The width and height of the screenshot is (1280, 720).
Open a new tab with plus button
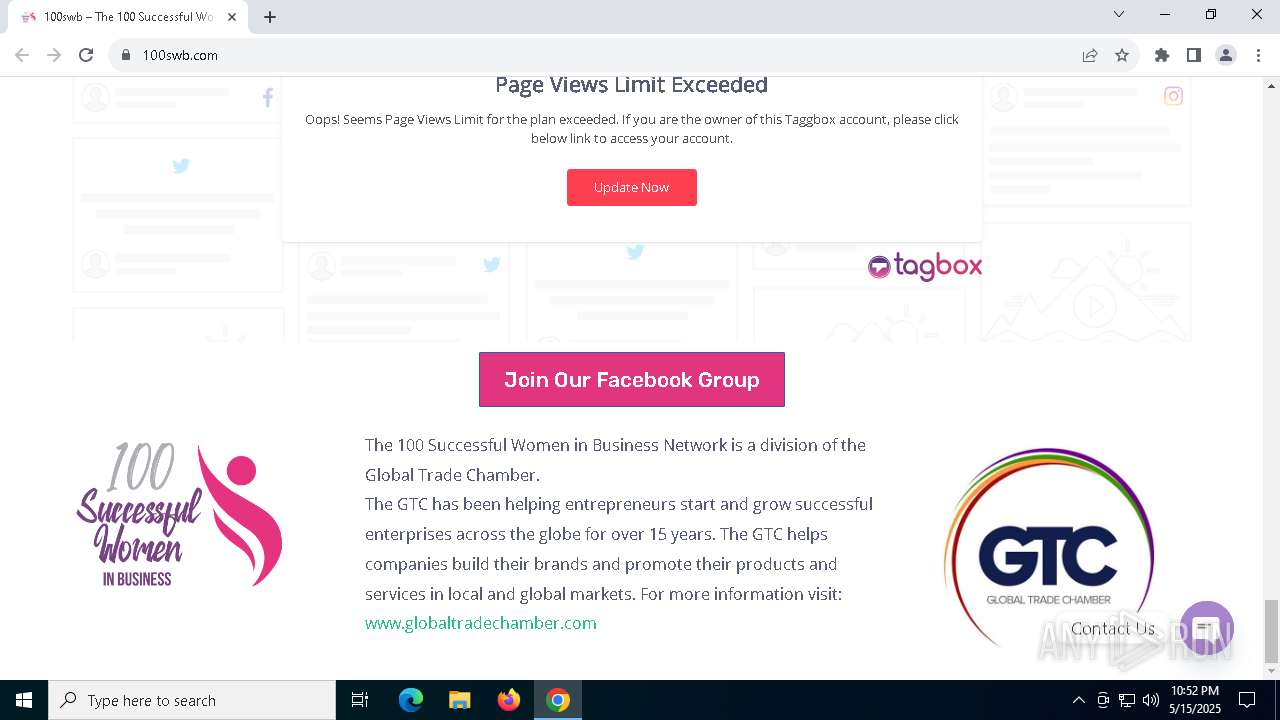pos(270,17)
